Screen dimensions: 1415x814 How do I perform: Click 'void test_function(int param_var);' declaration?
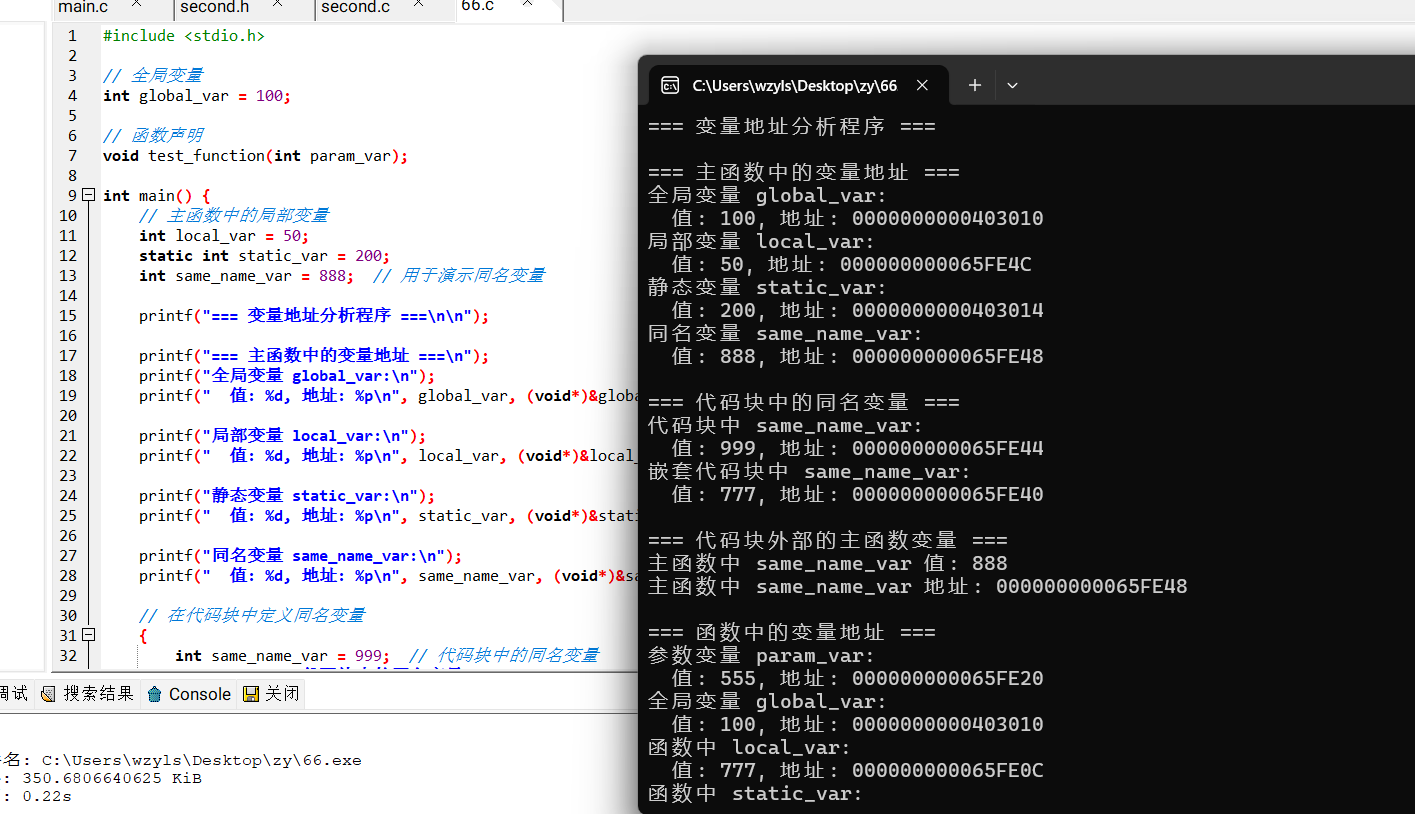[256, 156]
